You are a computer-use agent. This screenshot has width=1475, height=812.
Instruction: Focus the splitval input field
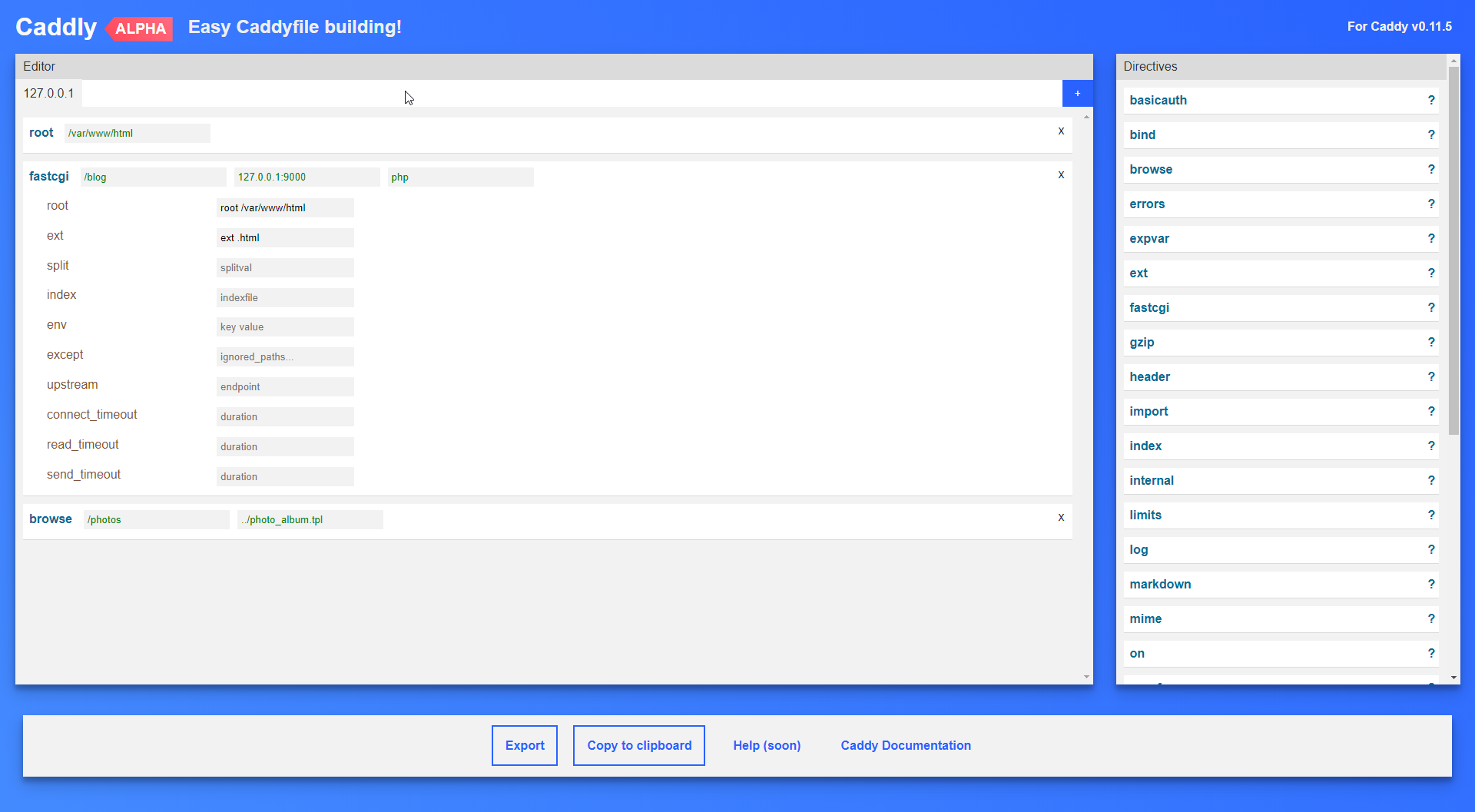[285, 267]
